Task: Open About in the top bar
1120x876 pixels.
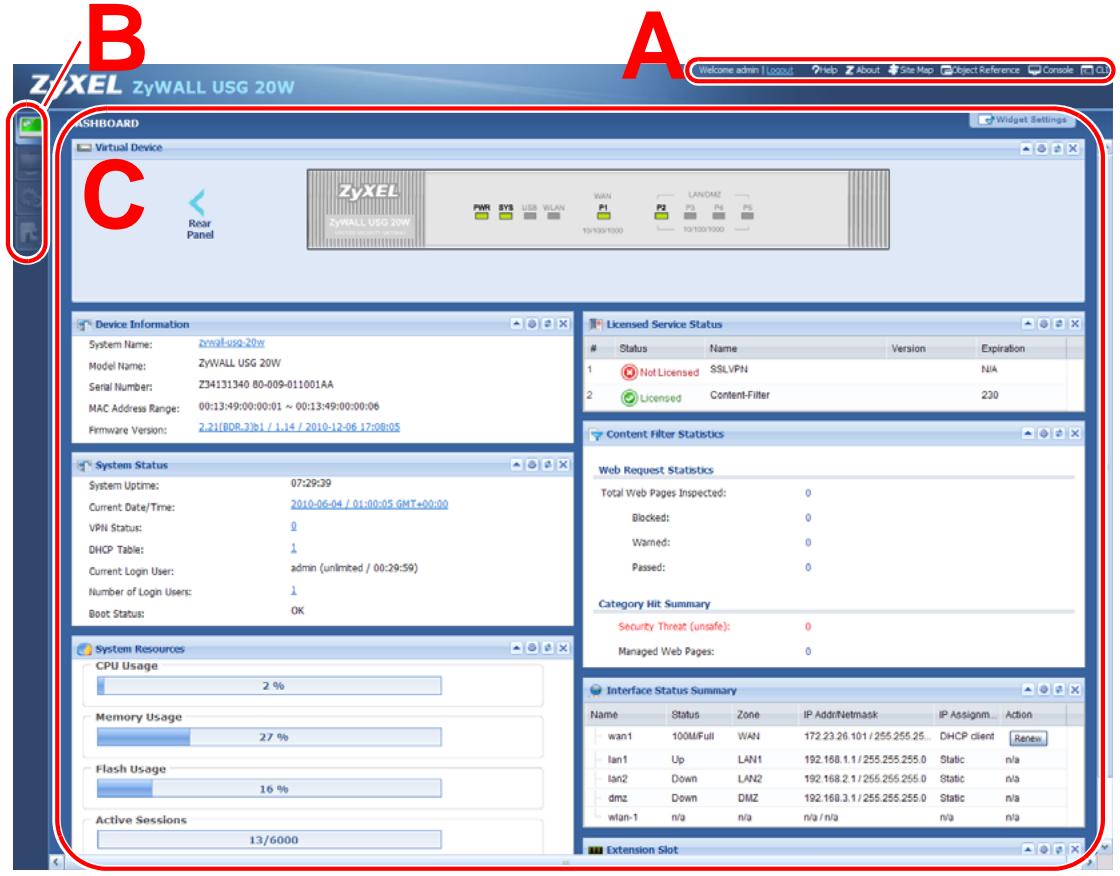Action: click(863, 70)
